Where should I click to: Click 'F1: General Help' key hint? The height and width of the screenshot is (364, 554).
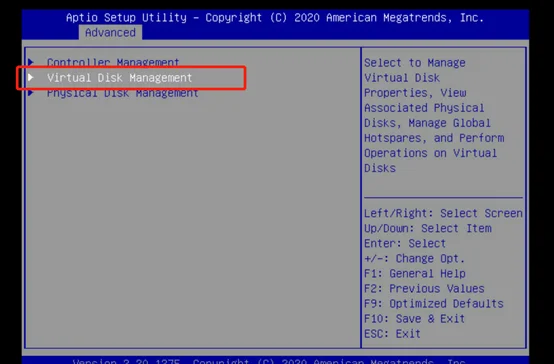[x=415, y=274]
